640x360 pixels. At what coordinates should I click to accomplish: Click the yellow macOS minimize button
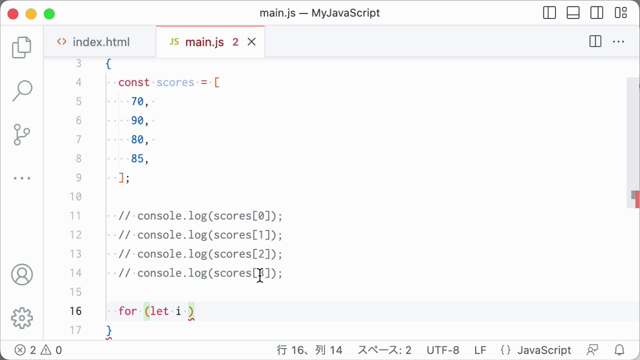click(31, 14)
